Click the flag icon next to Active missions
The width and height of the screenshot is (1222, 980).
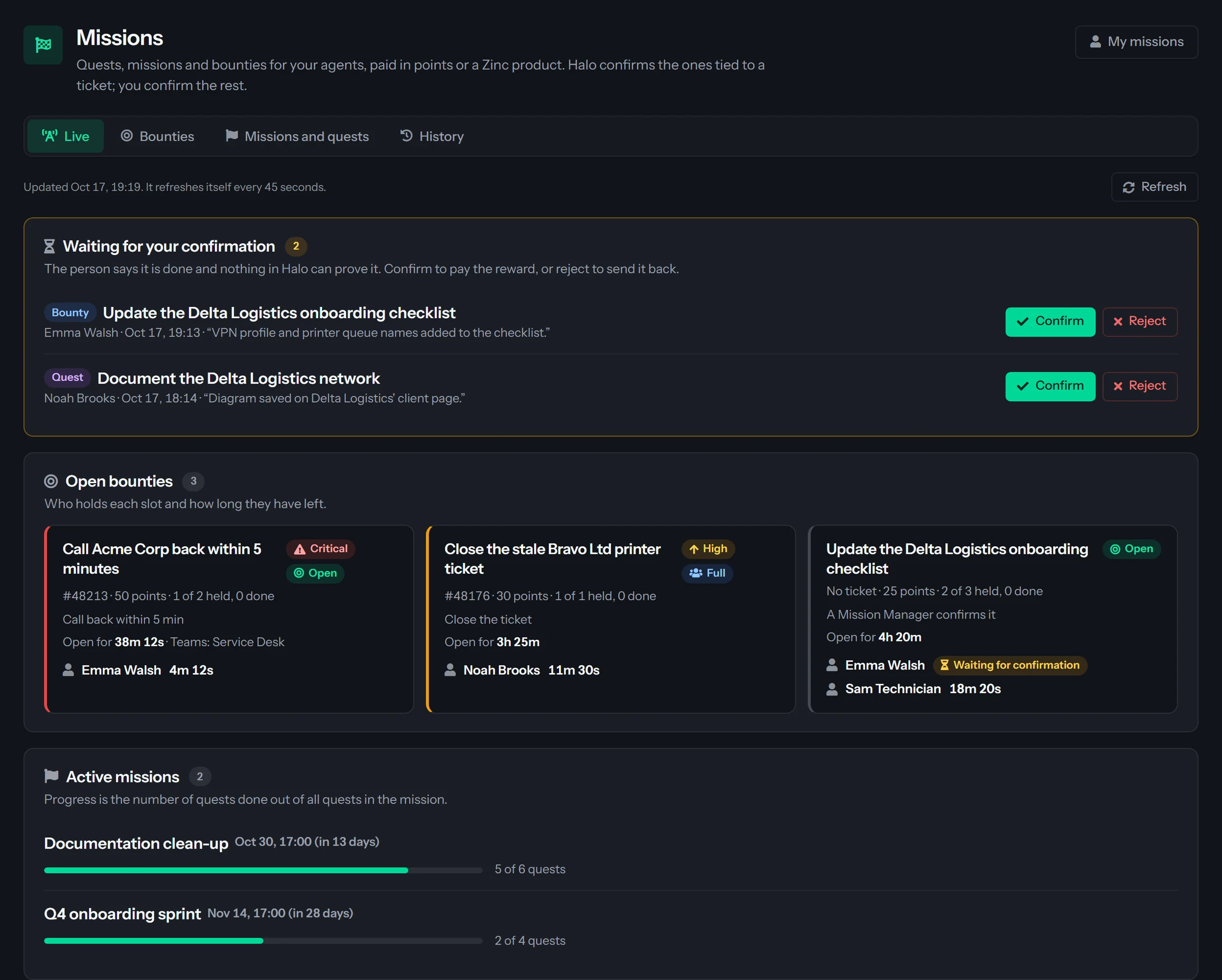tap(51, 776)
